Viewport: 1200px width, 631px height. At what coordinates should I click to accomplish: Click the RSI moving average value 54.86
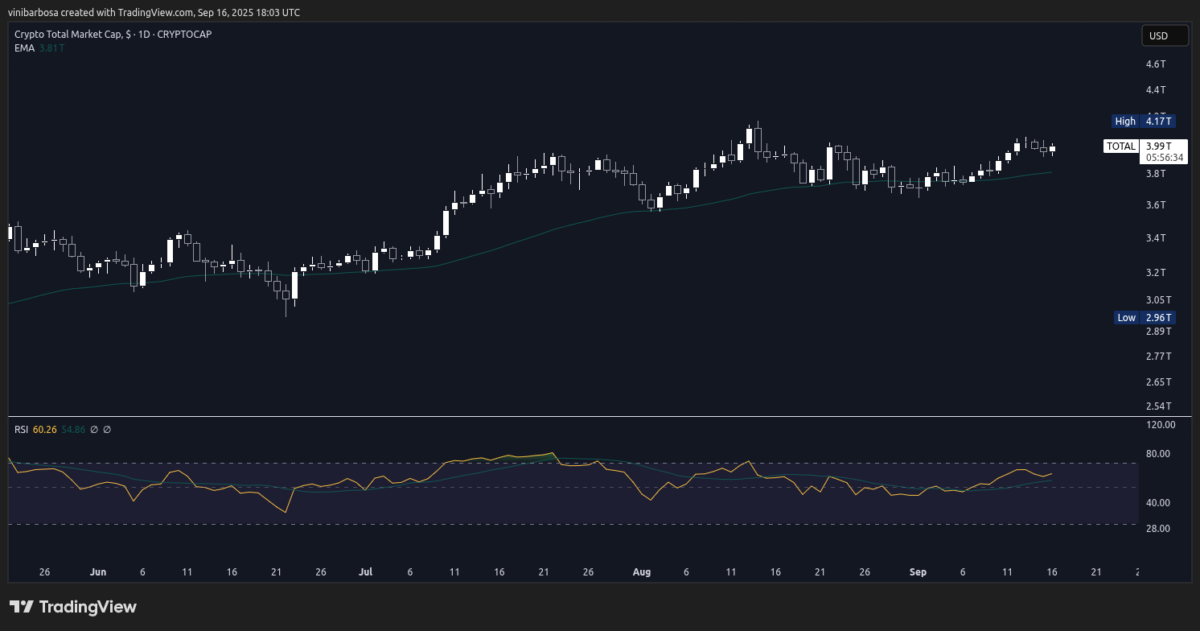pyautogui.click(x=73, y=429)
